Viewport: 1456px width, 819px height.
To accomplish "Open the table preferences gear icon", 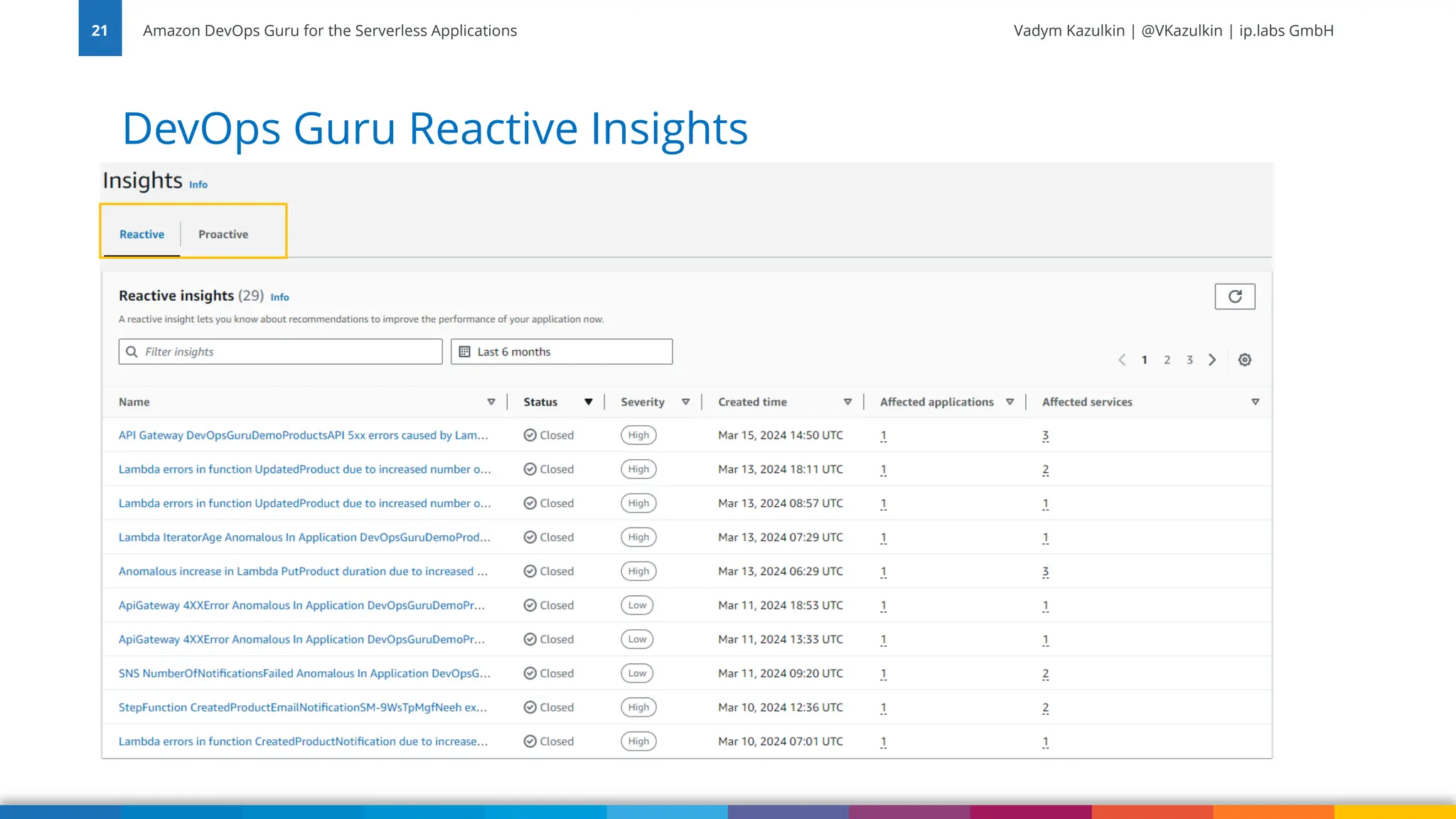I will (x=1245, y=360).
